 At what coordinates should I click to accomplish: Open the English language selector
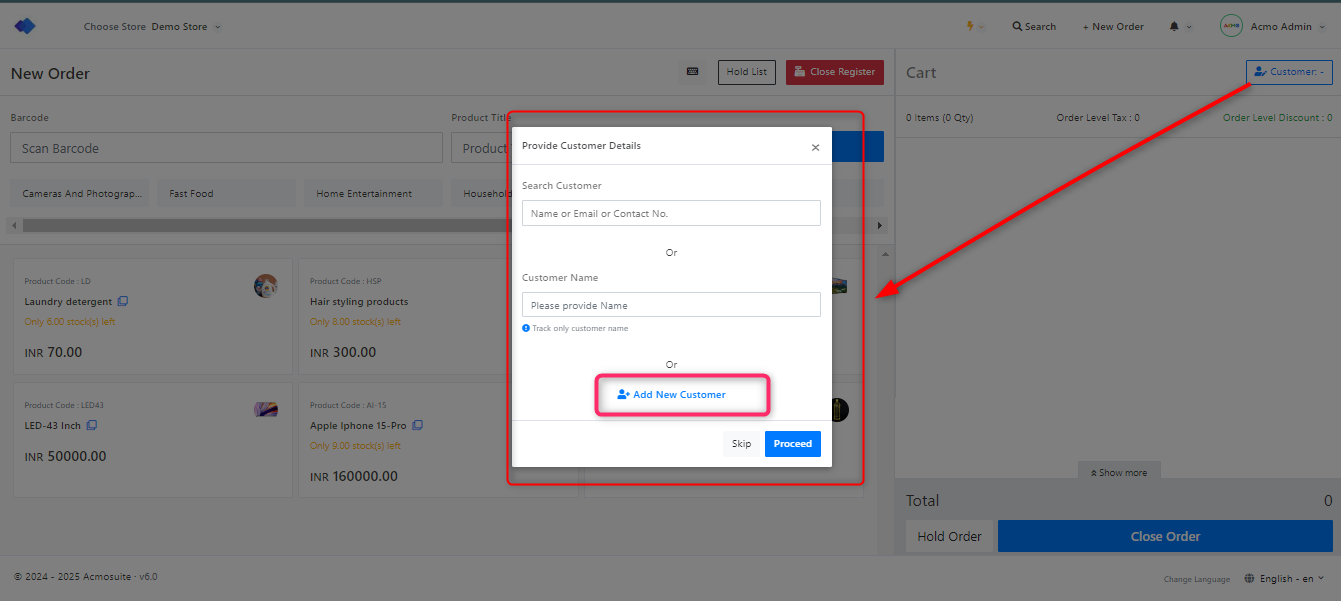click(1285, 578)
